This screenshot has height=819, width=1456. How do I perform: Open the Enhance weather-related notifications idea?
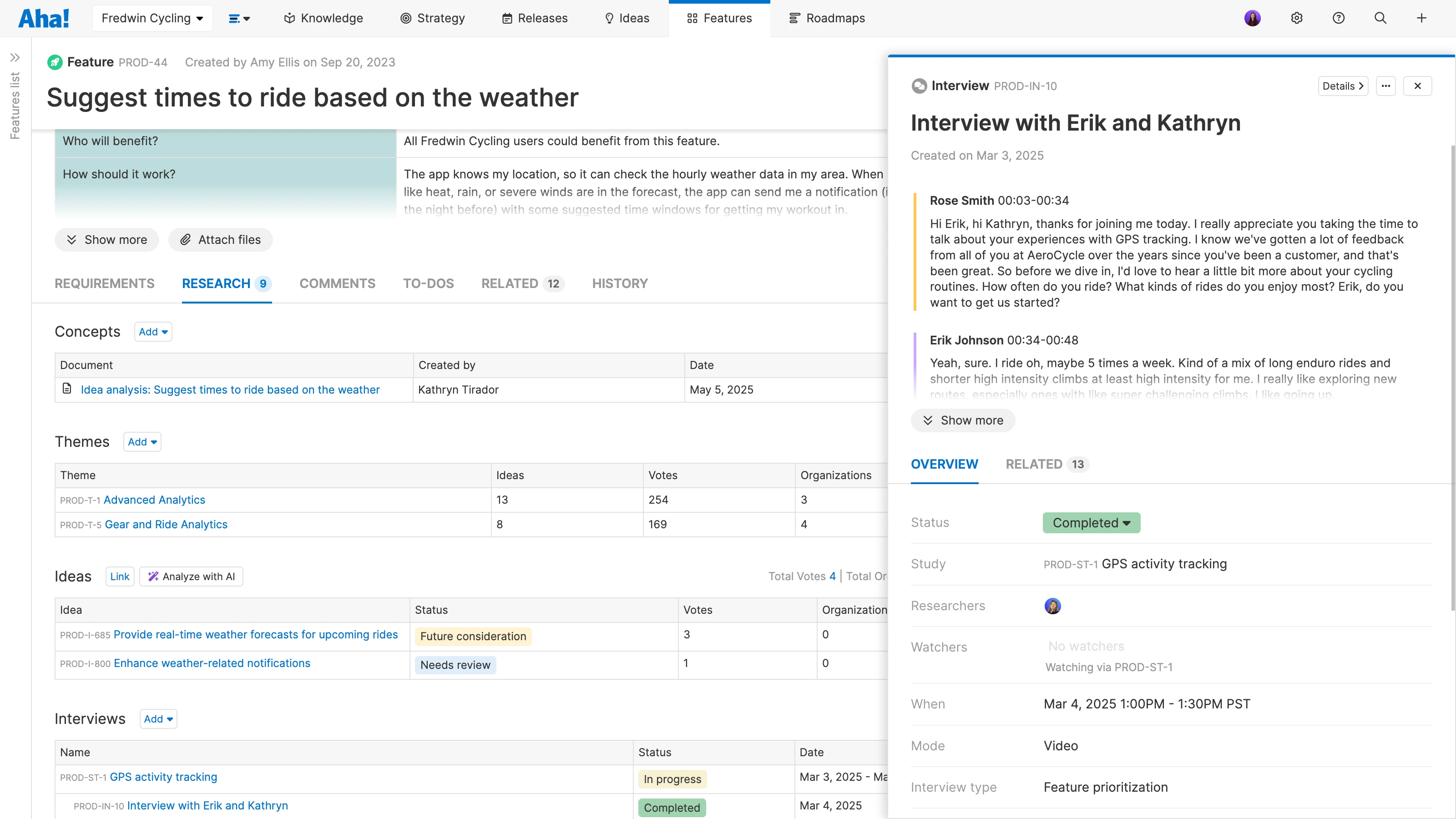click(212, 663)
